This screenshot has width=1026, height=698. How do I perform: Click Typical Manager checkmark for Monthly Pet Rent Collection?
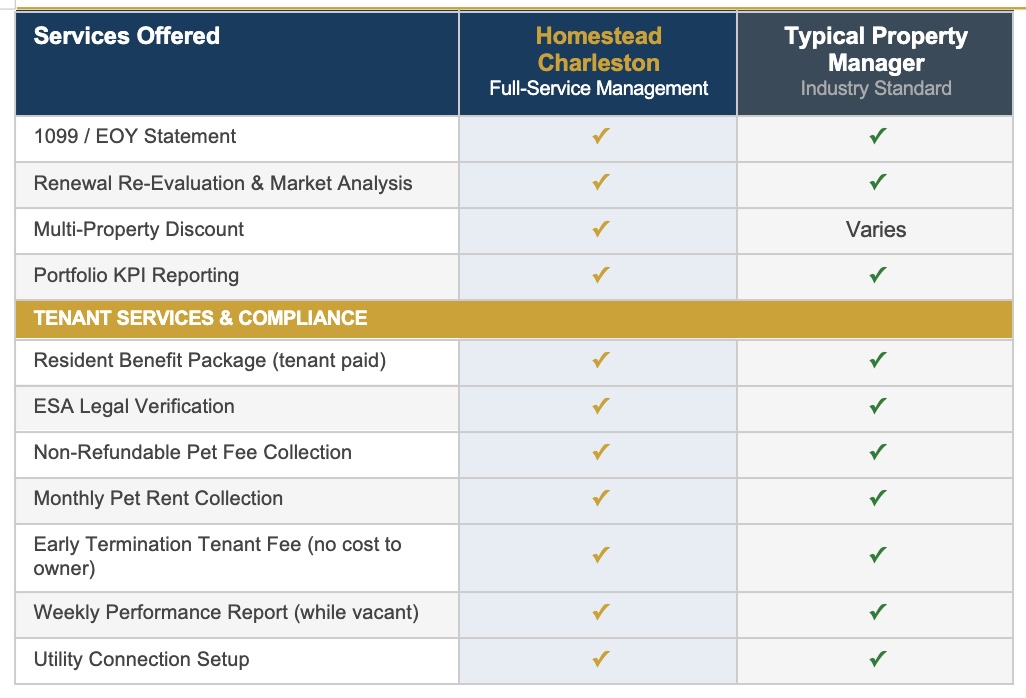pos(877,498)
